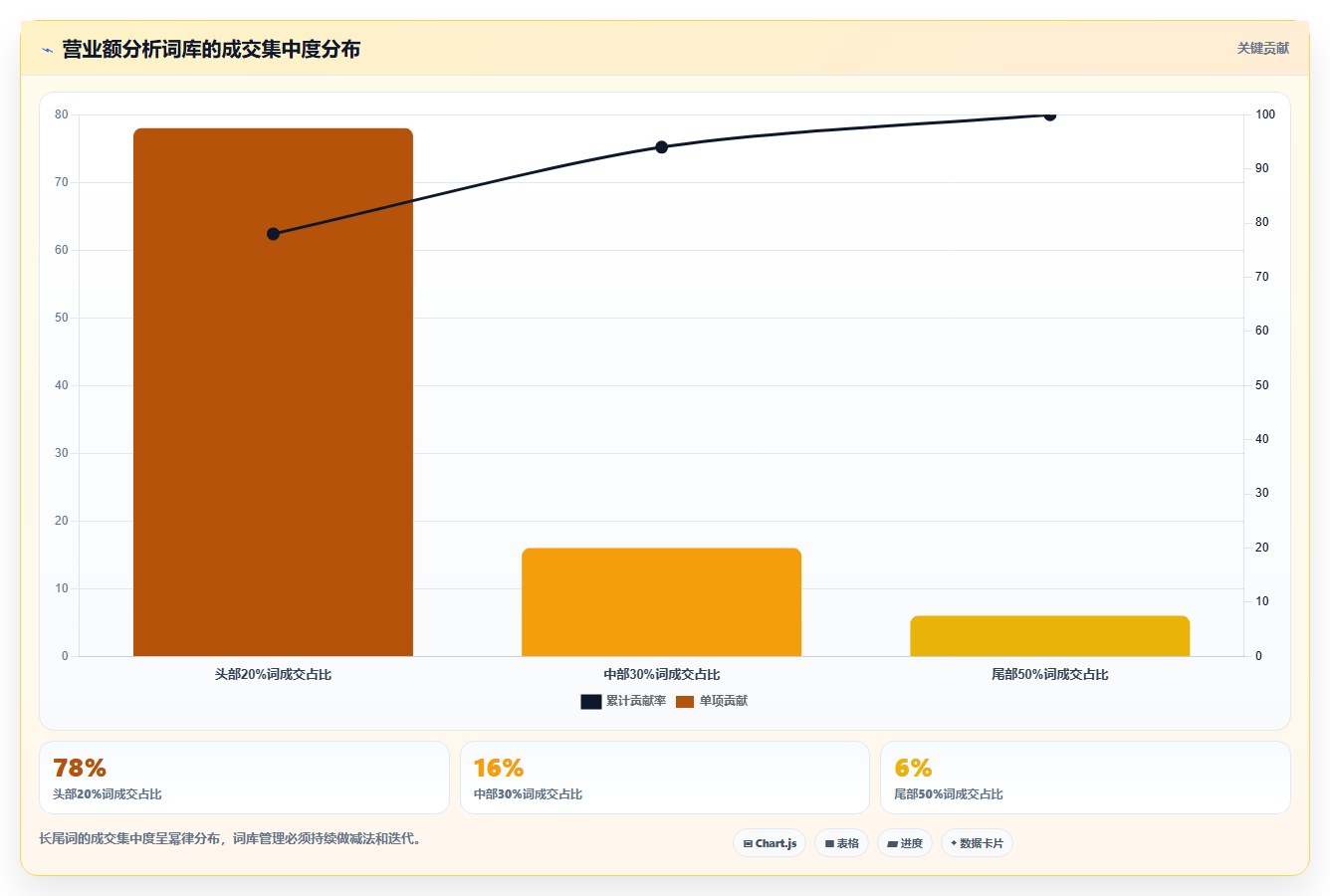This screenshot has width=1330, height=896.
Task: Click the line point at 100 on right
Action: [x=1049, y=114]
